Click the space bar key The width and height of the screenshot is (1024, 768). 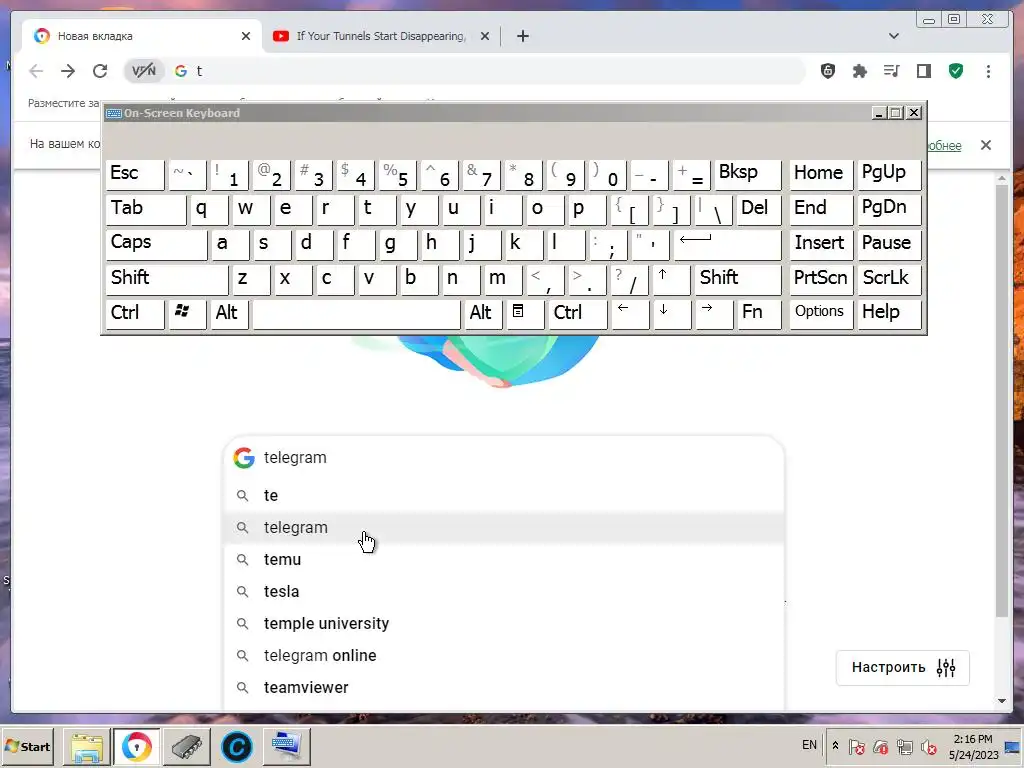click(356, 313)
